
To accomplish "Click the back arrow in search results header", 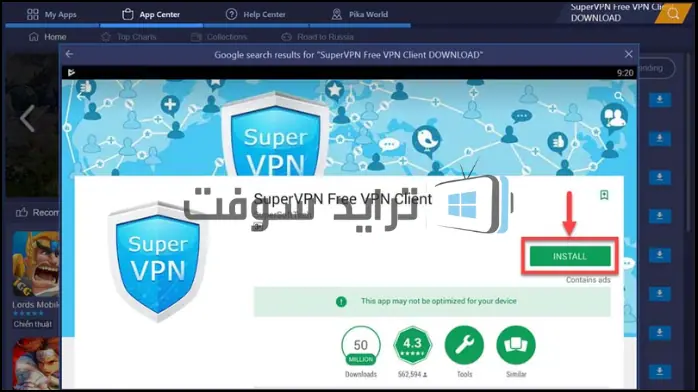I will pyautogui.click(x=69, y=54).
